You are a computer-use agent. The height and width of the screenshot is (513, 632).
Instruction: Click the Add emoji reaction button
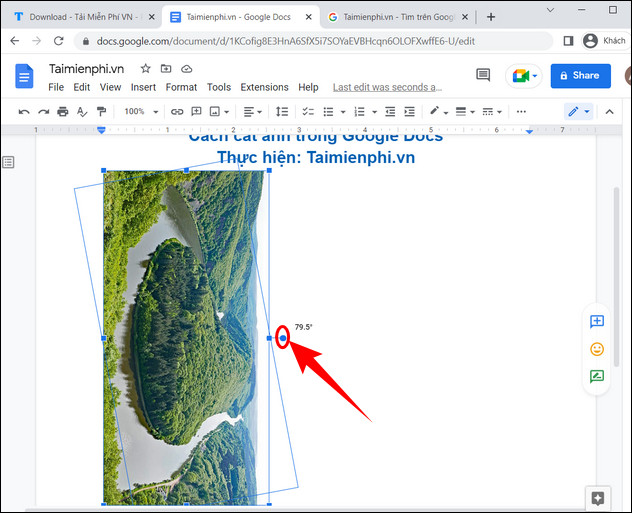597,349
